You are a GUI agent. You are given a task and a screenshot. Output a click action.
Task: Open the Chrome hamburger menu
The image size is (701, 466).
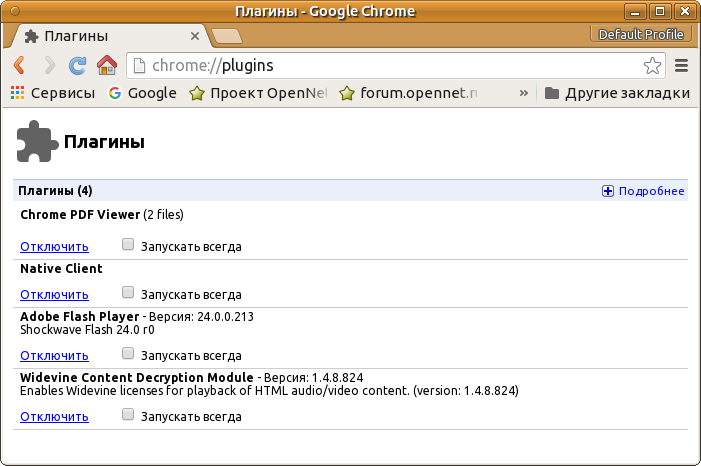[x=681, y=66]
